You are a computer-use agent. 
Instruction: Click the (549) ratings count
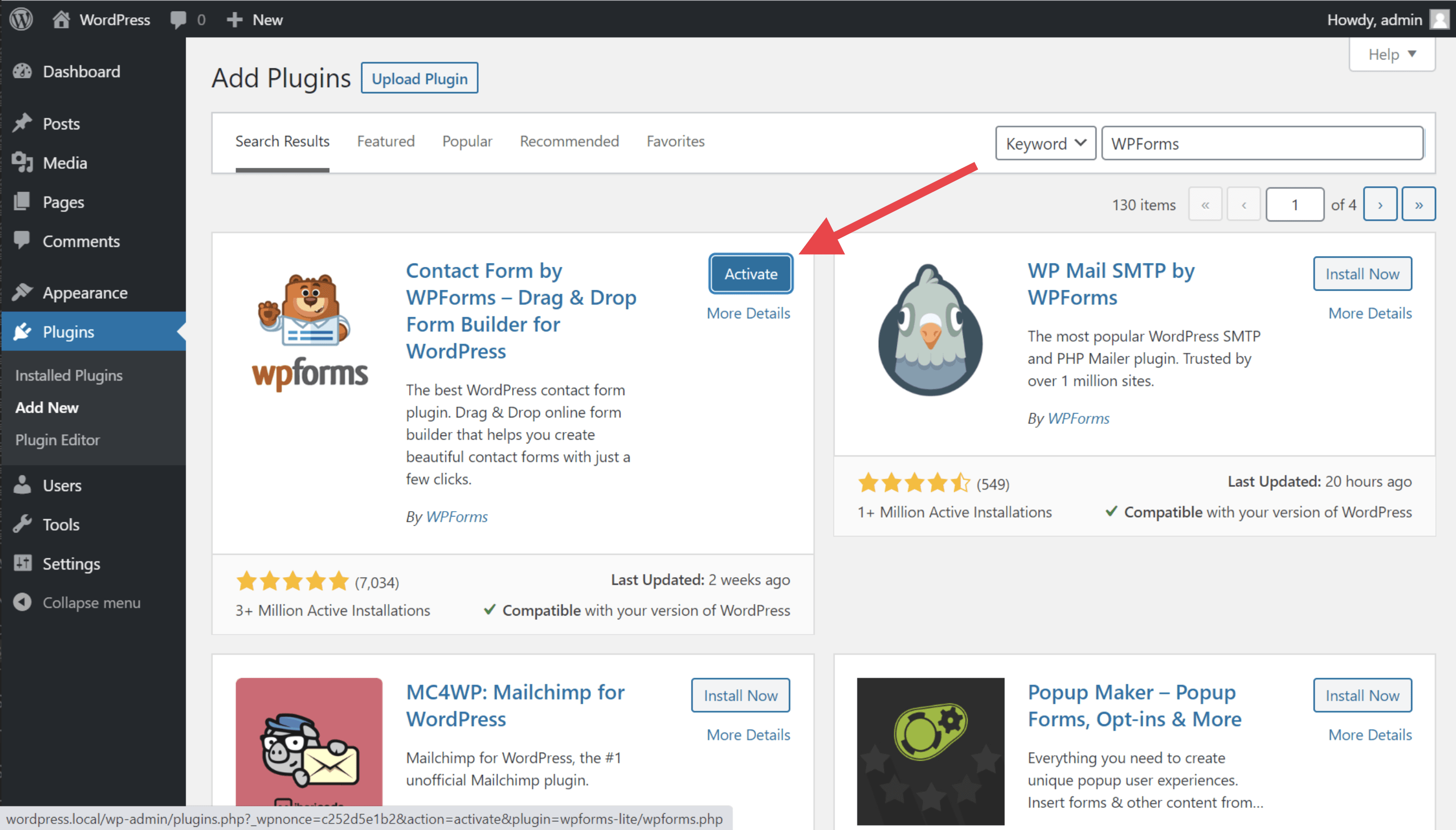click(x=993, y=484)
